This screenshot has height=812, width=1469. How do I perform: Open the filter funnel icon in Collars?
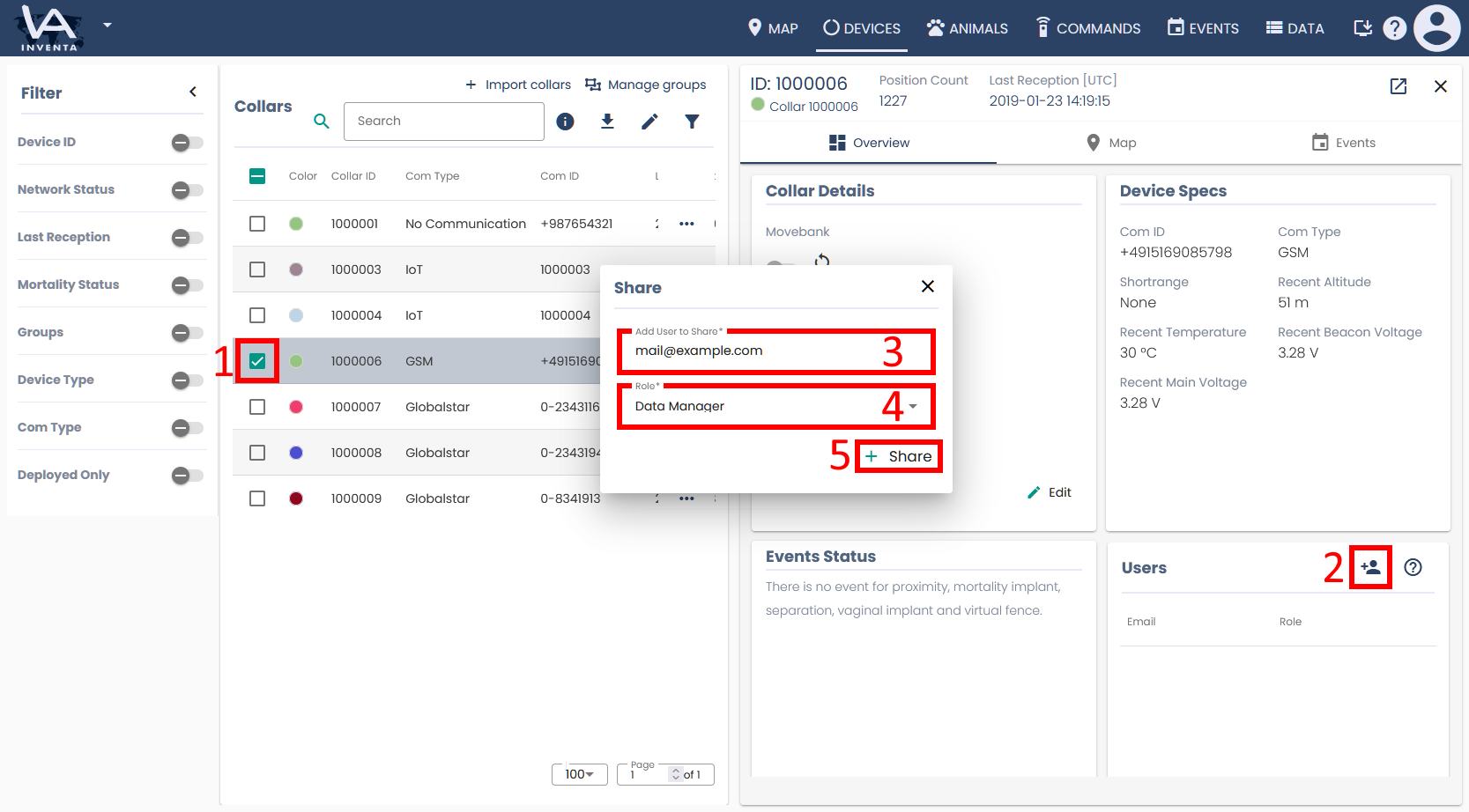click(692, 122)
